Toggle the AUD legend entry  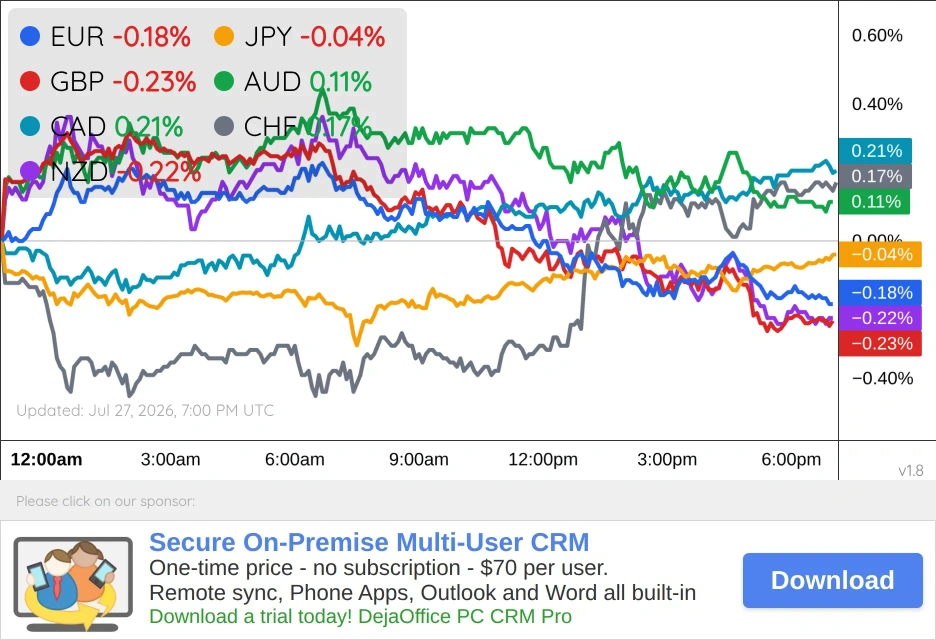pos(293,81)
